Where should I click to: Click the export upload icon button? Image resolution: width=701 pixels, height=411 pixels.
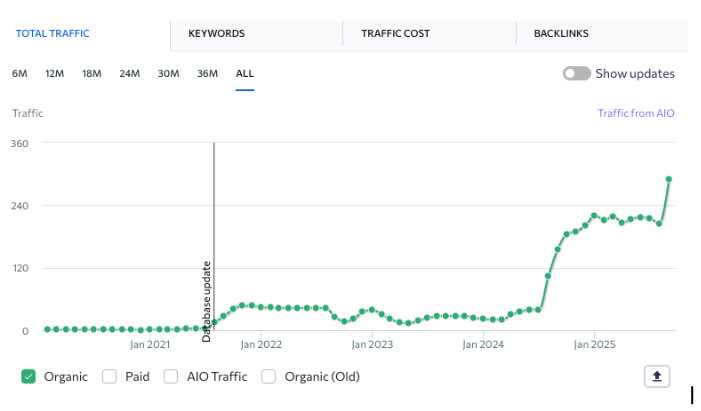click(656, 376)
